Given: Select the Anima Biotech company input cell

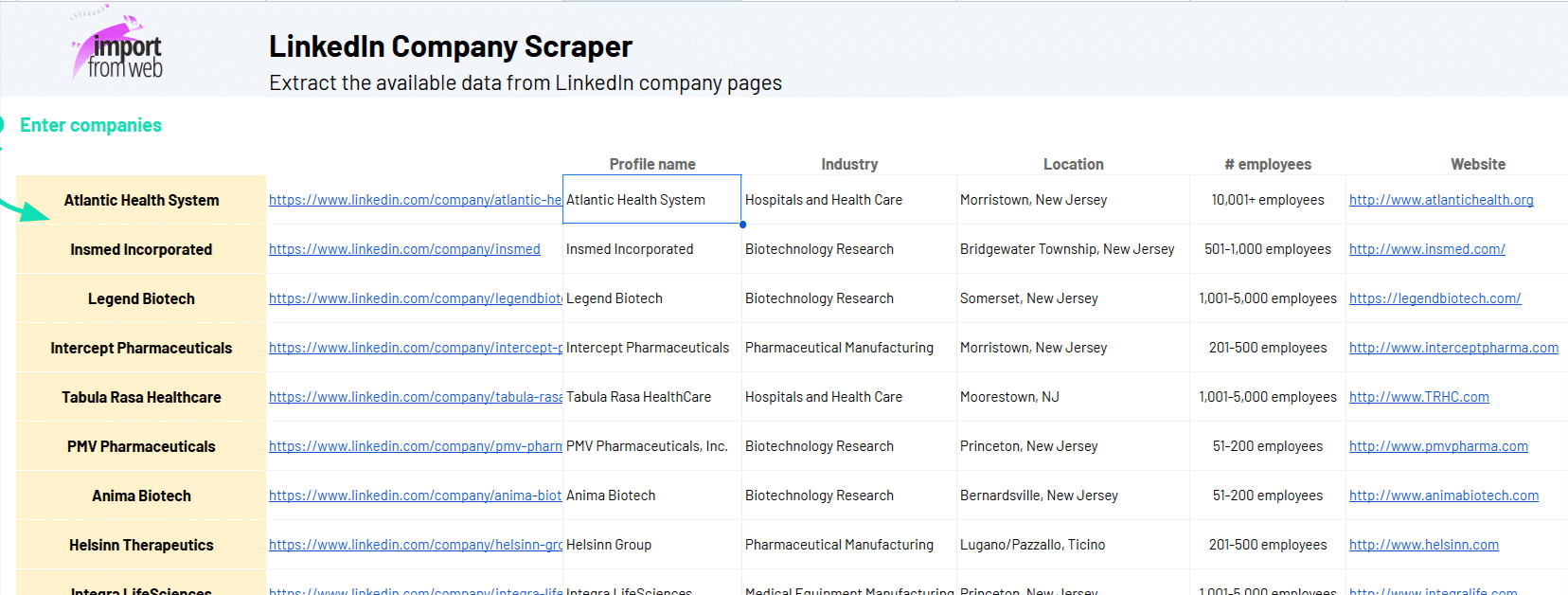Looking at the screenshot, I should [141, 496].
